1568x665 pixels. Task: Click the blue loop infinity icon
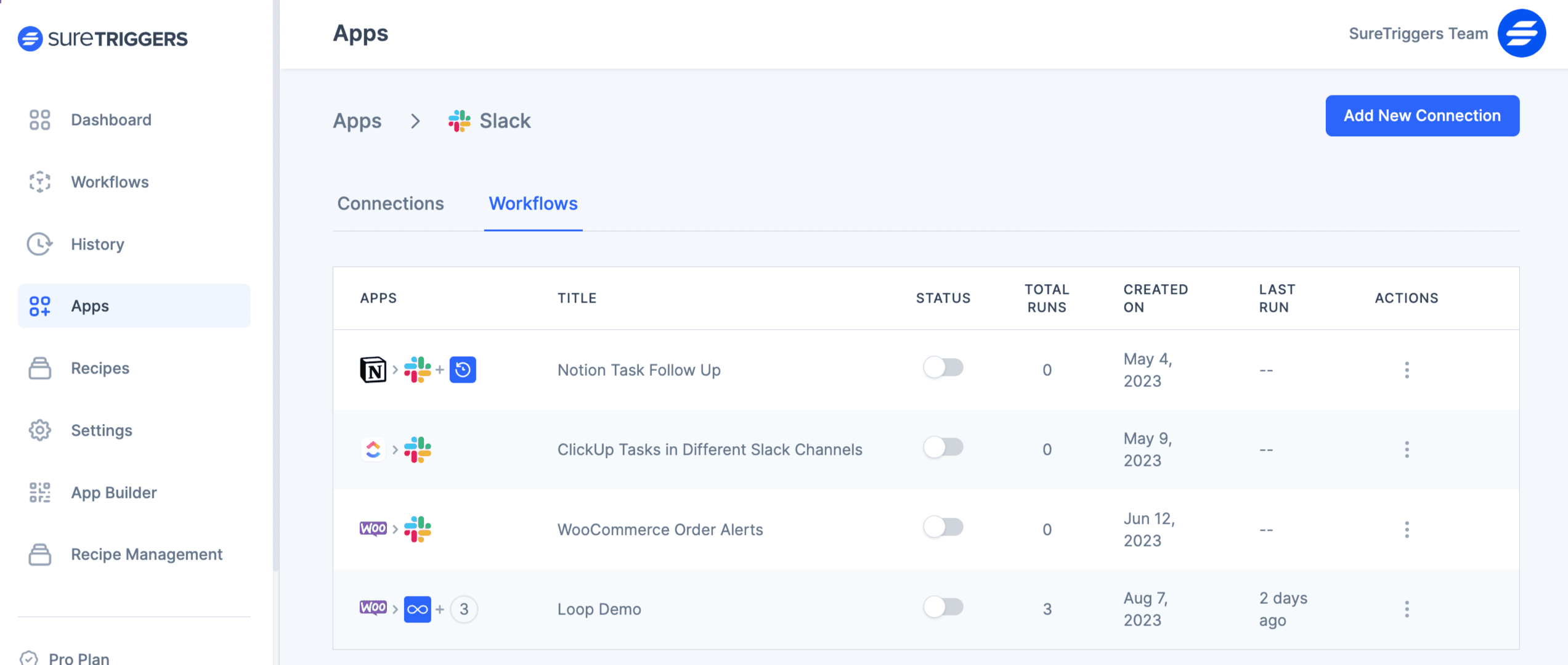pyautogui.click(x=417, y=610)
